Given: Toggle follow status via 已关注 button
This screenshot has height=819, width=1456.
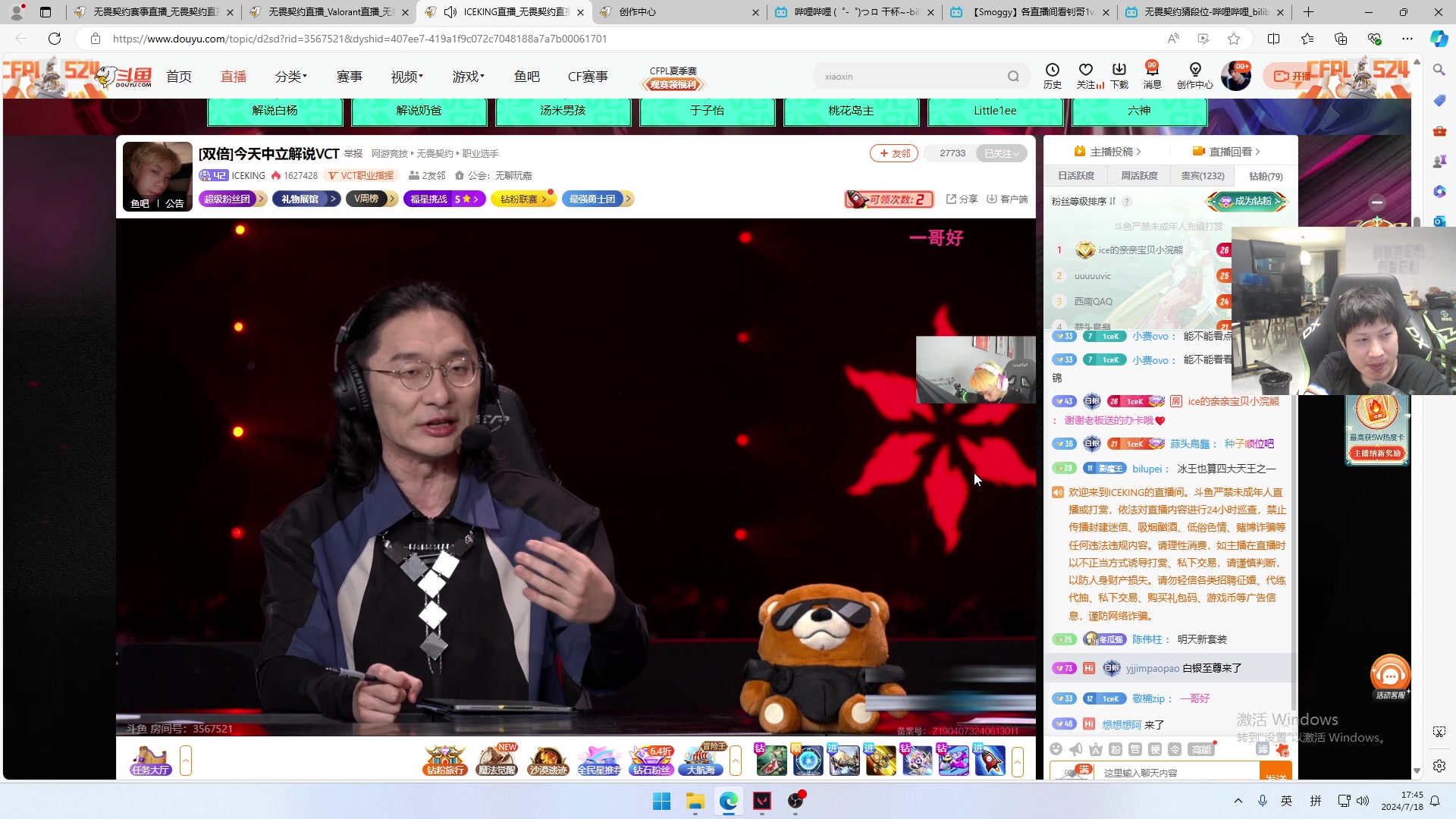Looking at the screenshot, I should pos(1001,153).
